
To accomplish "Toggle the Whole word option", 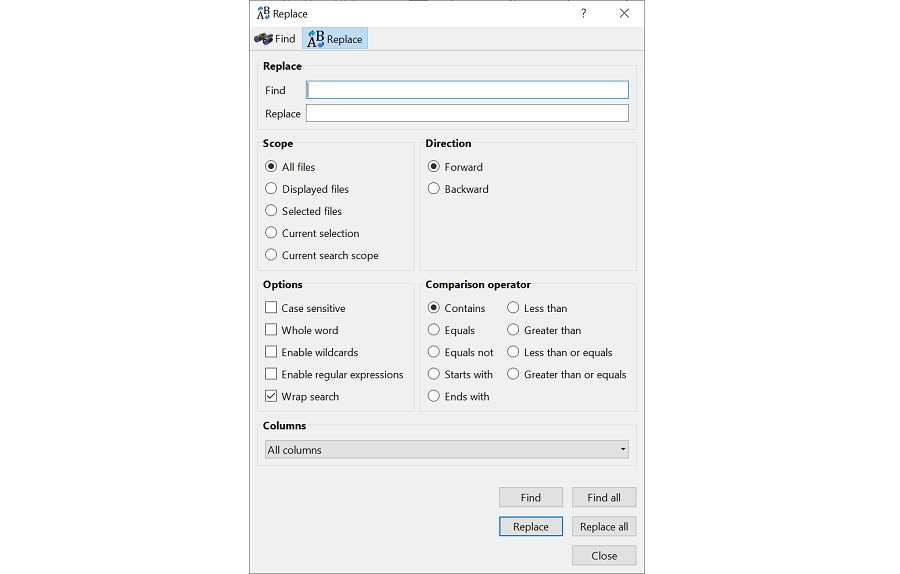I will 271,330.
